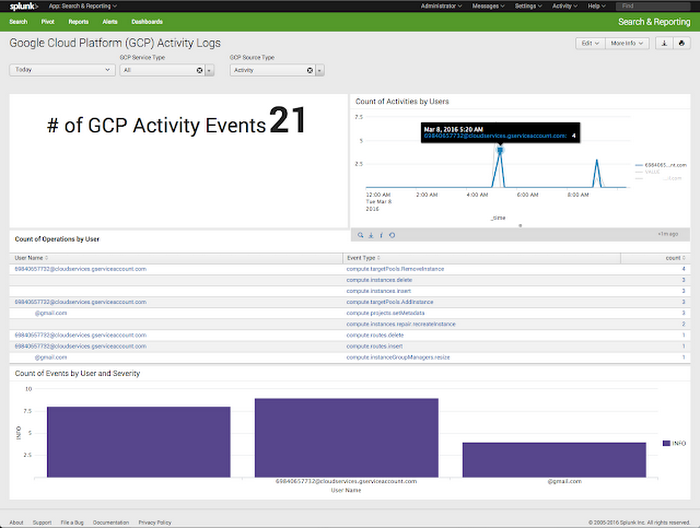Open the More Info dropdown
The image size is (700, 528).
tap(627, 43)
